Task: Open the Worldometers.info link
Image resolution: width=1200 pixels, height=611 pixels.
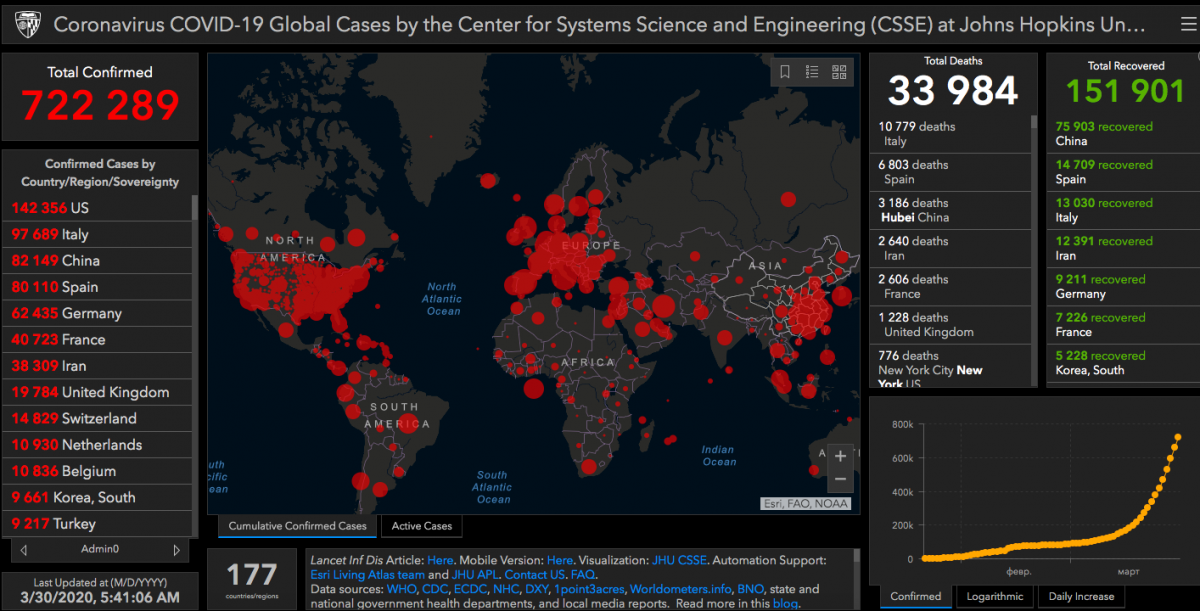Action: [680, 589]
